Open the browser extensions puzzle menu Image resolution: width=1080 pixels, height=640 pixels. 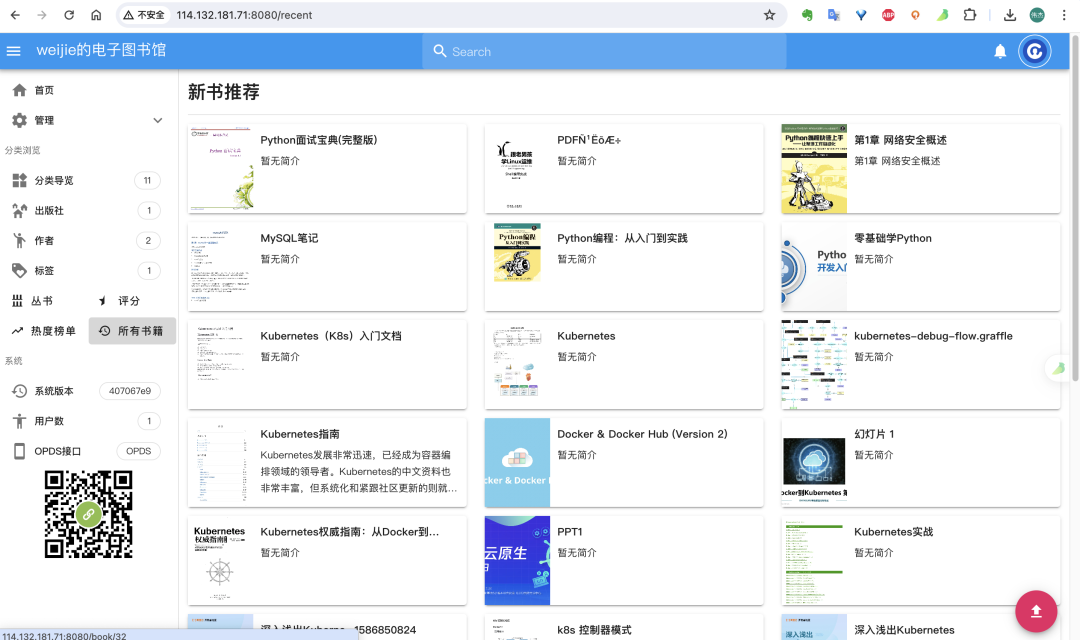click(969, 15)
